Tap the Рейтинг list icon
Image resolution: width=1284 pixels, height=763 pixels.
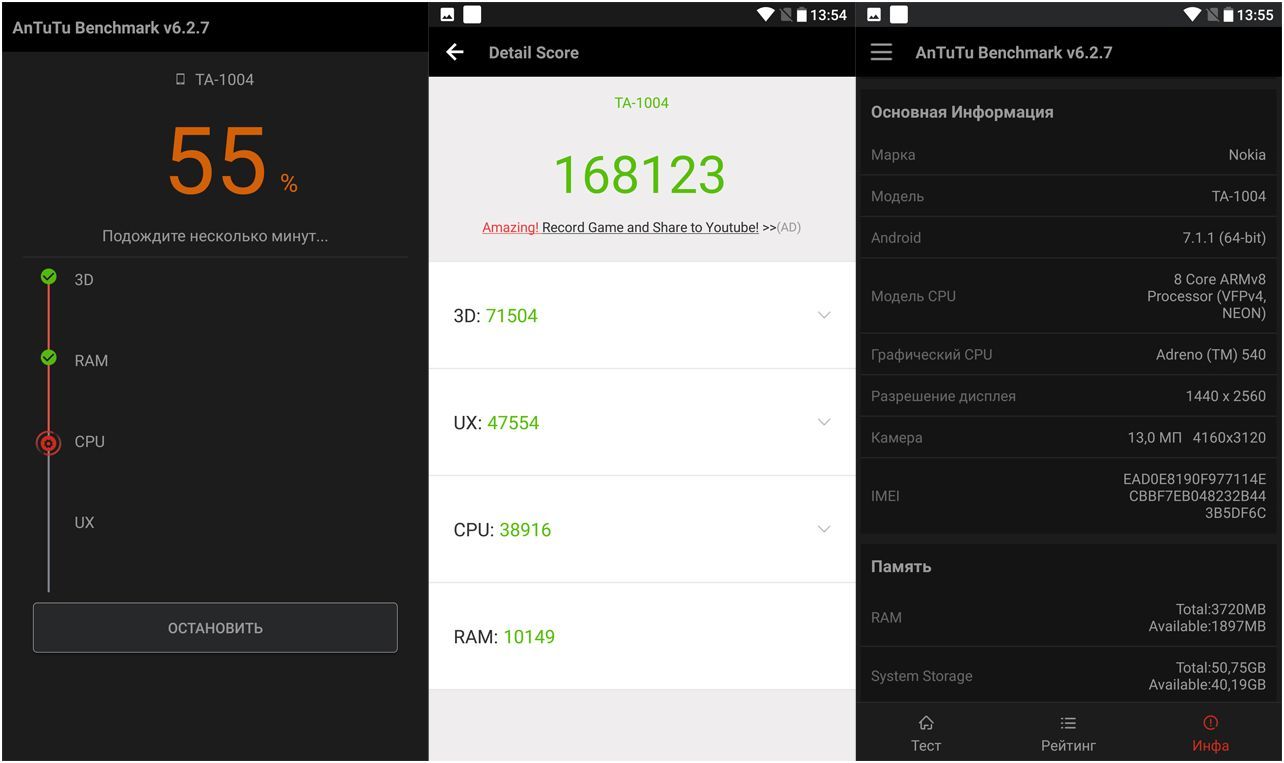(1068, 723)
